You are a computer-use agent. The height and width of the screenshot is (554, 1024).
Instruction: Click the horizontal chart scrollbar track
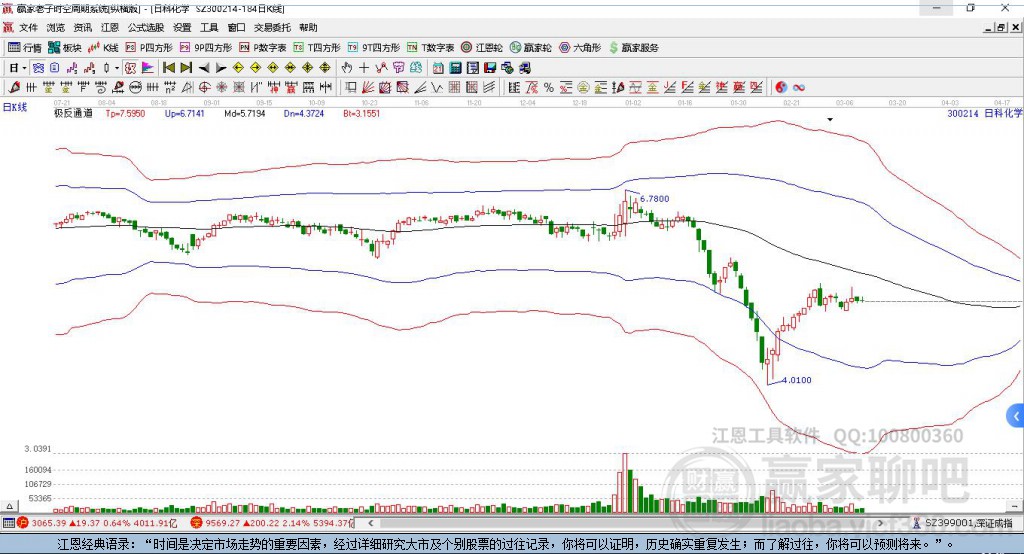point(627,523)
